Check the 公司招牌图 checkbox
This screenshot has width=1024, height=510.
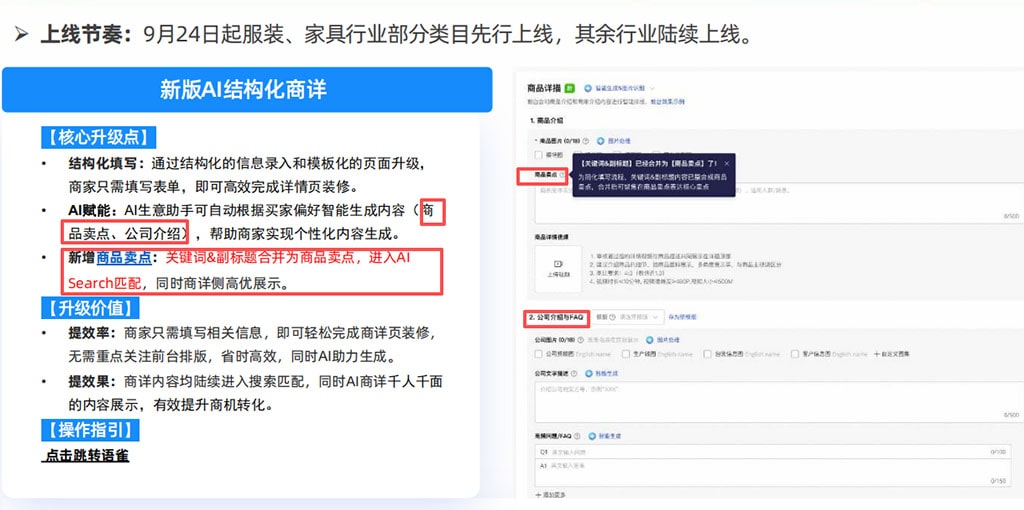coord(539,354)
